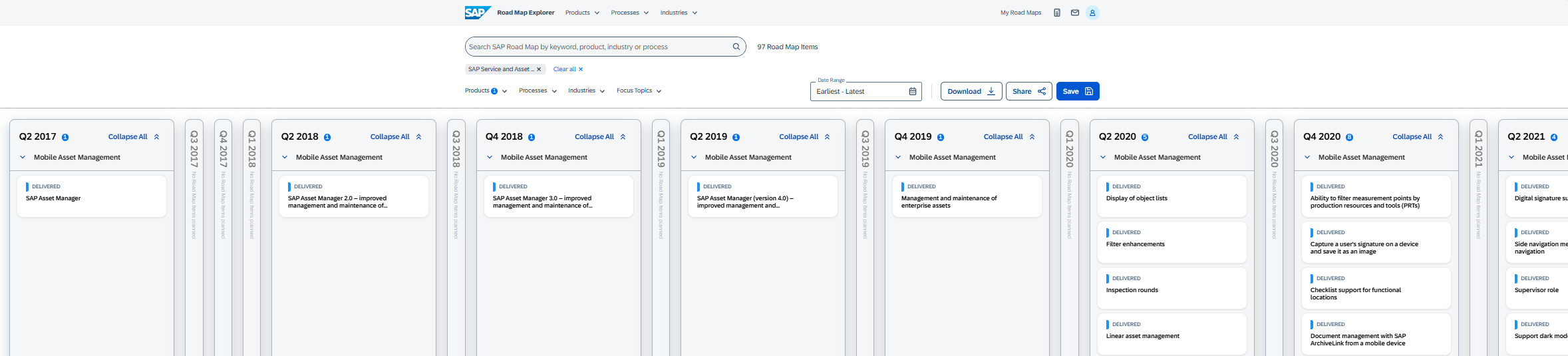Click the Products filter count badge

[494, 91]
